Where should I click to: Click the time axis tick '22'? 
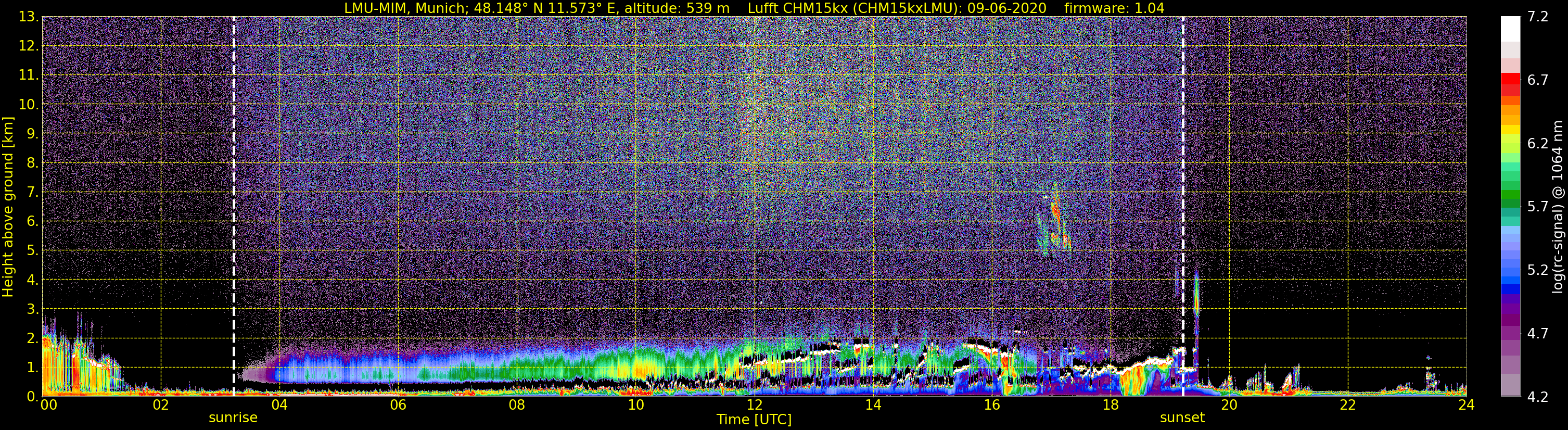1348,406
